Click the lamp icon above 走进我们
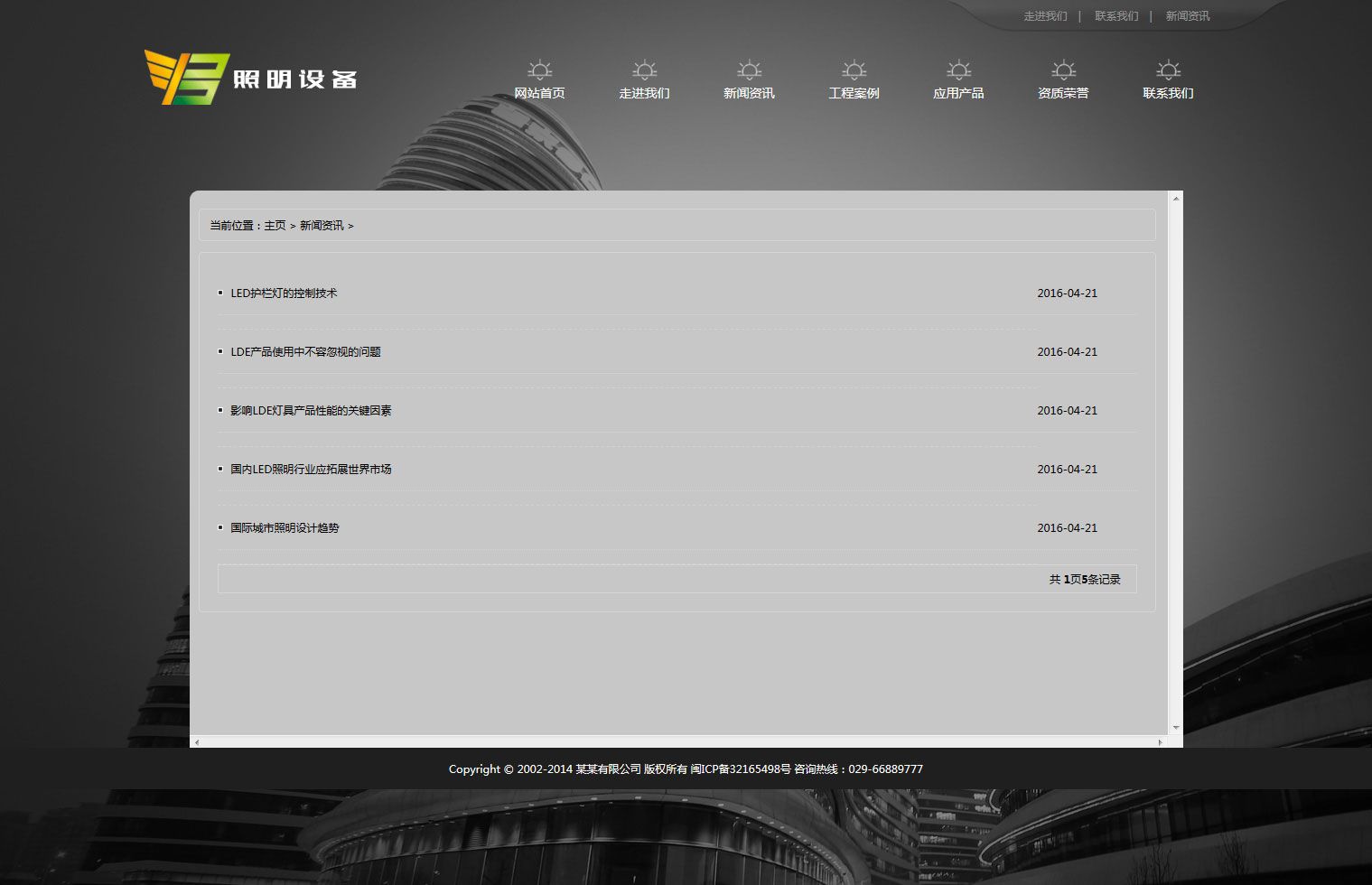1372x885 pixels. (x=644, y=70)
